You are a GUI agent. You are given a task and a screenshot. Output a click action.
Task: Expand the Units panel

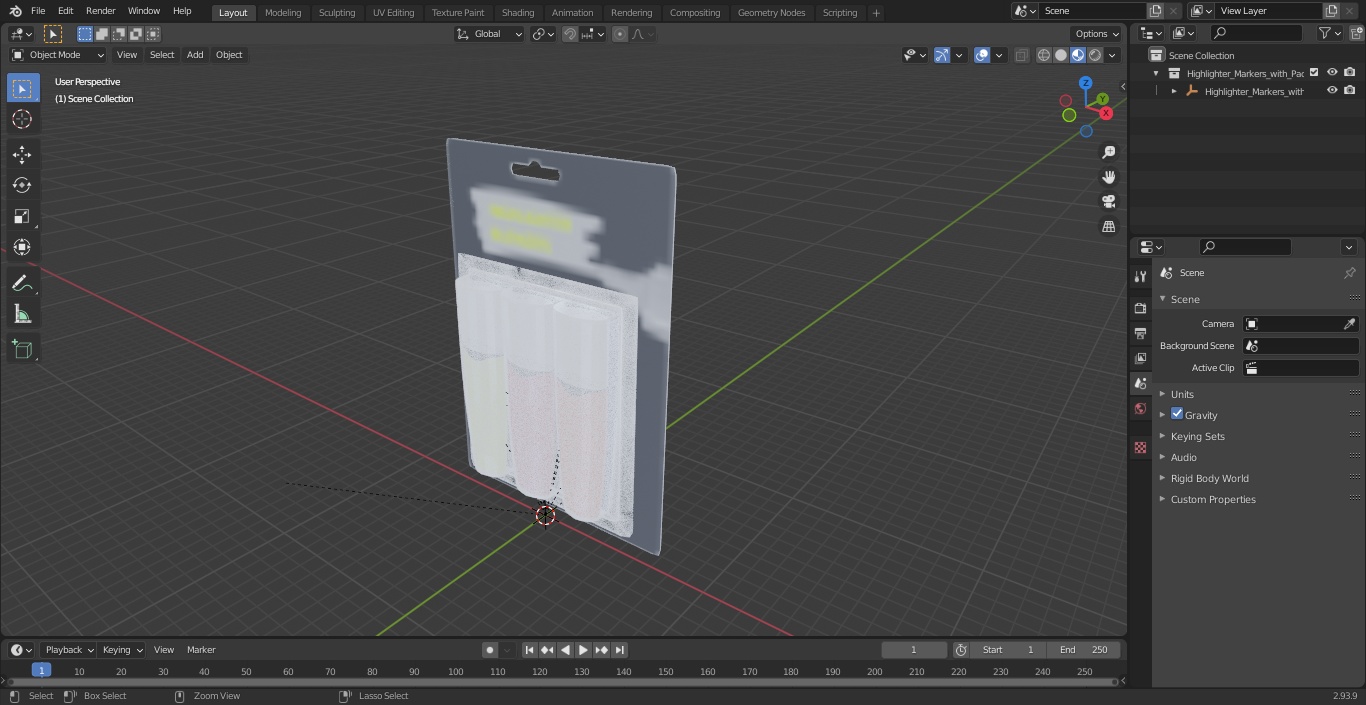point(1182,394)
